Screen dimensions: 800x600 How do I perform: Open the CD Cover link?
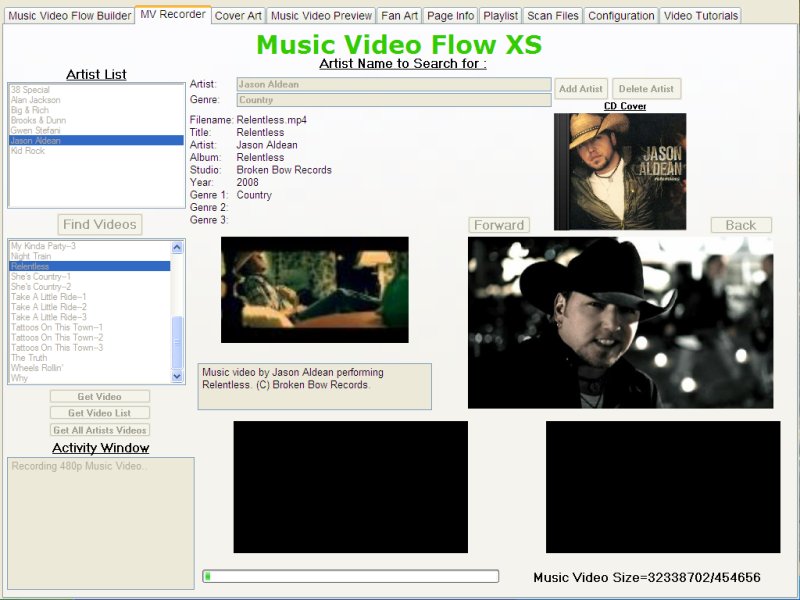624,106
